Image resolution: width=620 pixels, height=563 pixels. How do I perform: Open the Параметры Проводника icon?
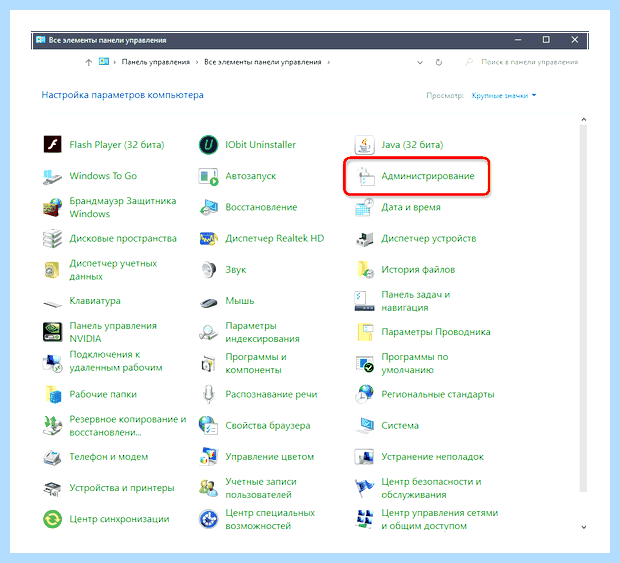pos(365,332)
